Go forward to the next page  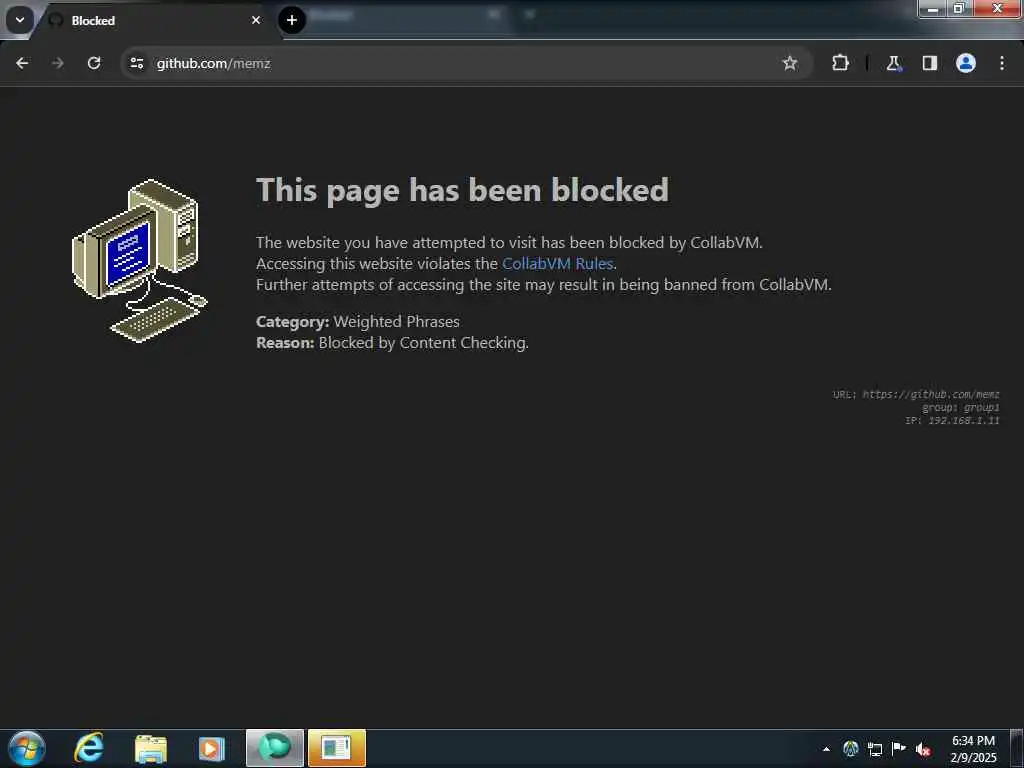point(57,63)
